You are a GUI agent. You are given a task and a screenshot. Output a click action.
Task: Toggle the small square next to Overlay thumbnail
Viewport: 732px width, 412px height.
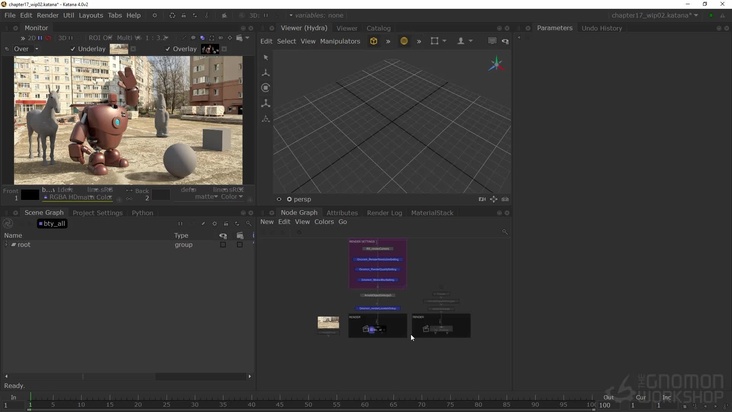pyautogui.click(x=224, y=49)
